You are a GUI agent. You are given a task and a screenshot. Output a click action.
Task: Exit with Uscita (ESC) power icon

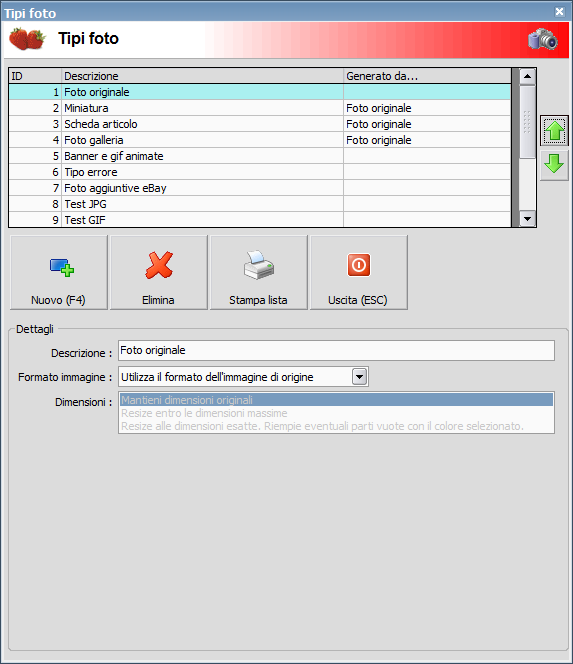click(359, 273)
